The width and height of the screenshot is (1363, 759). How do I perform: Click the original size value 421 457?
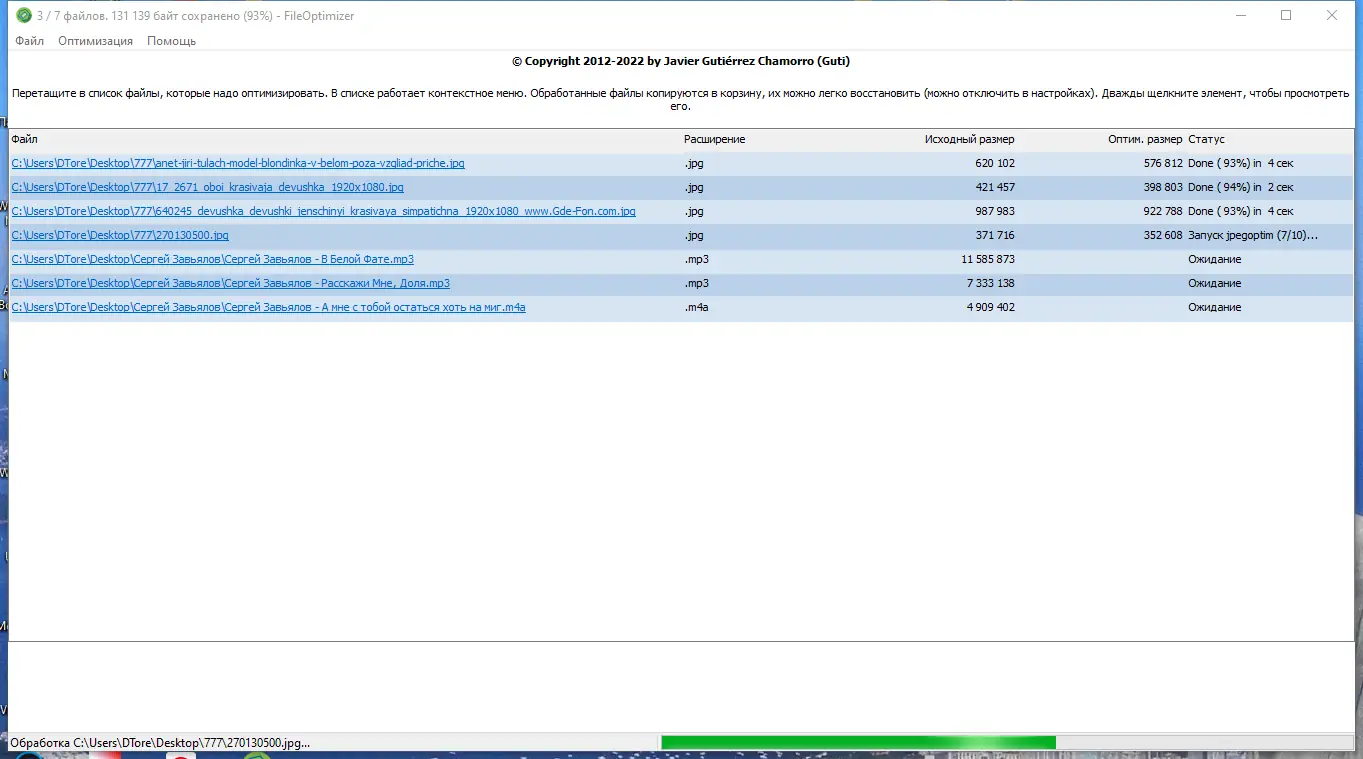(995, 187)
